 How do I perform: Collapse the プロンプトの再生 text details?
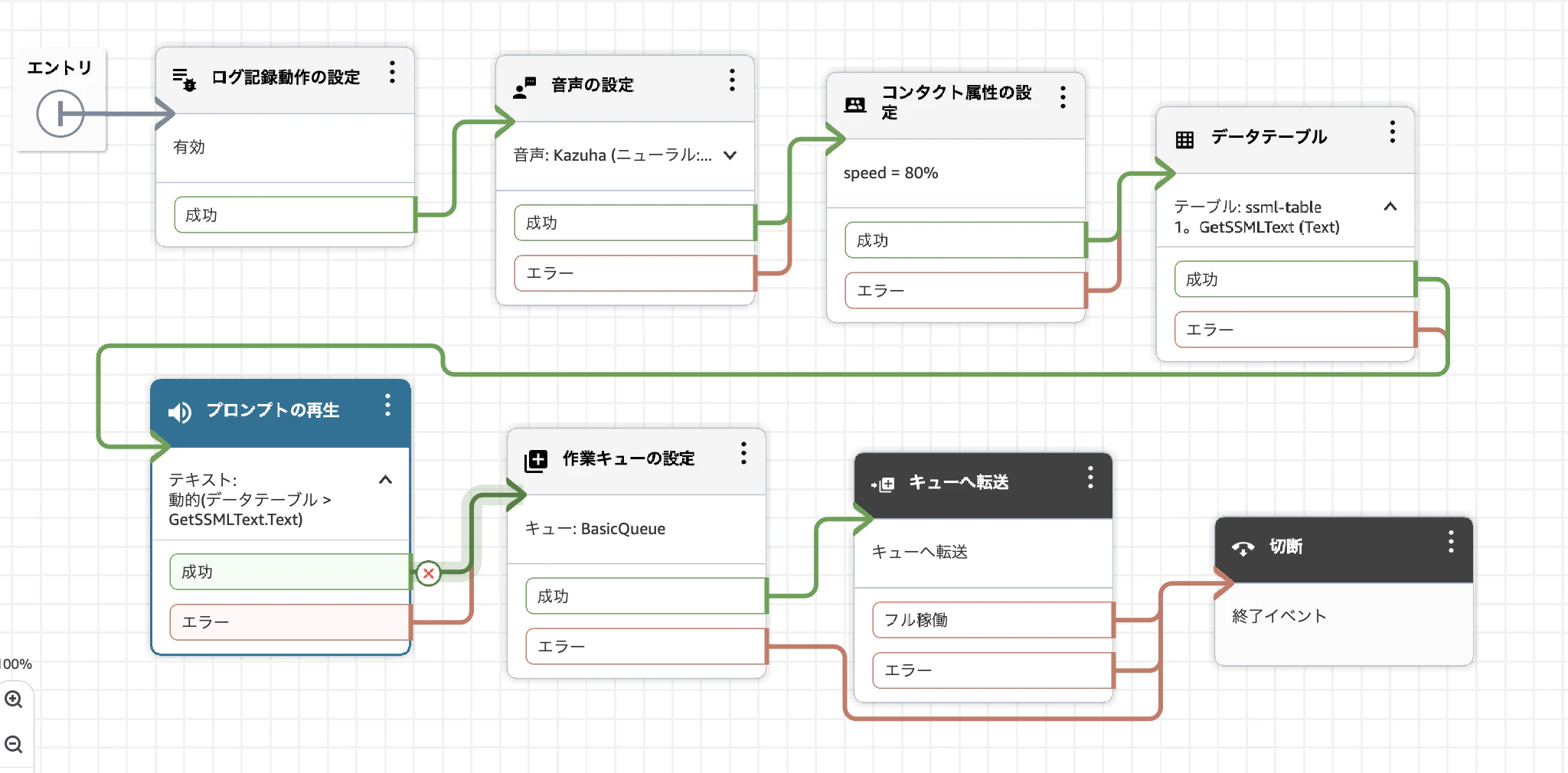(385, 480)
